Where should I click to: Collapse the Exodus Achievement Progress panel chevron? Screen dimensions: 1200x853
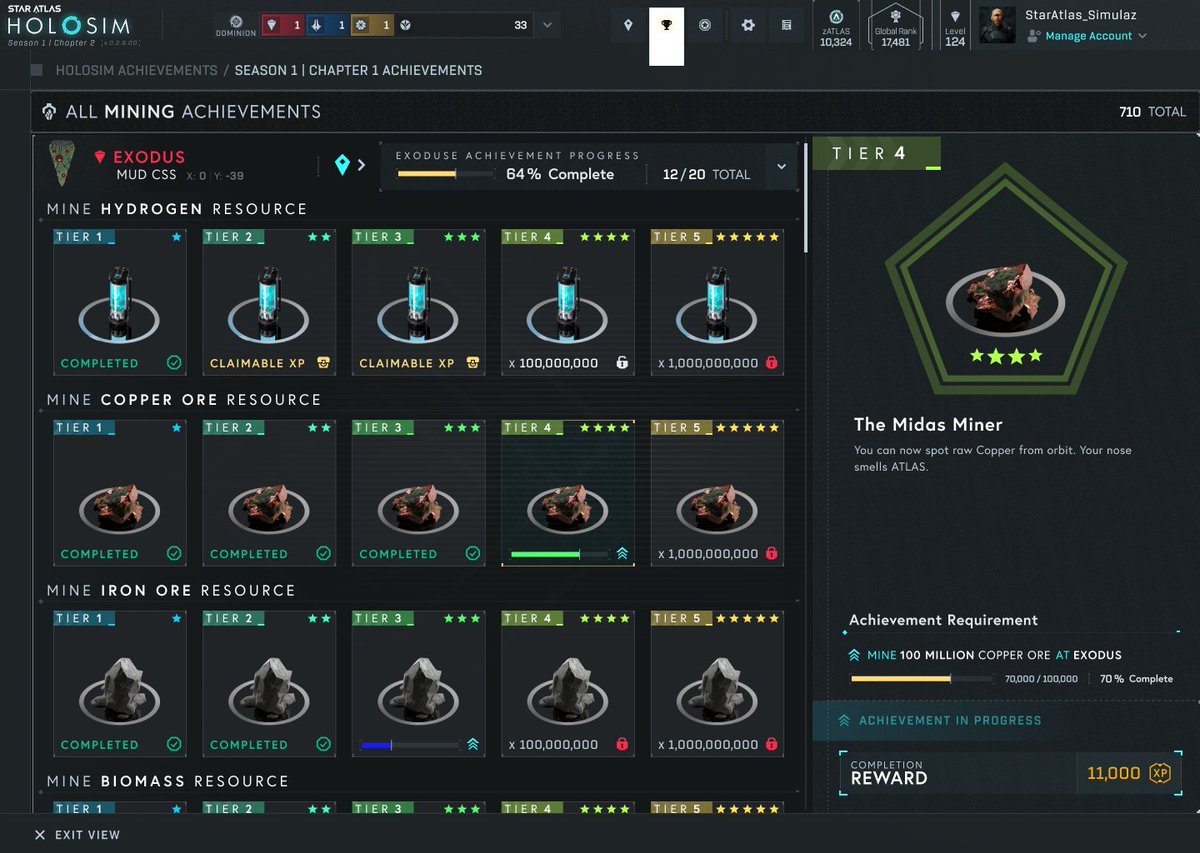[x=780, y=166]
